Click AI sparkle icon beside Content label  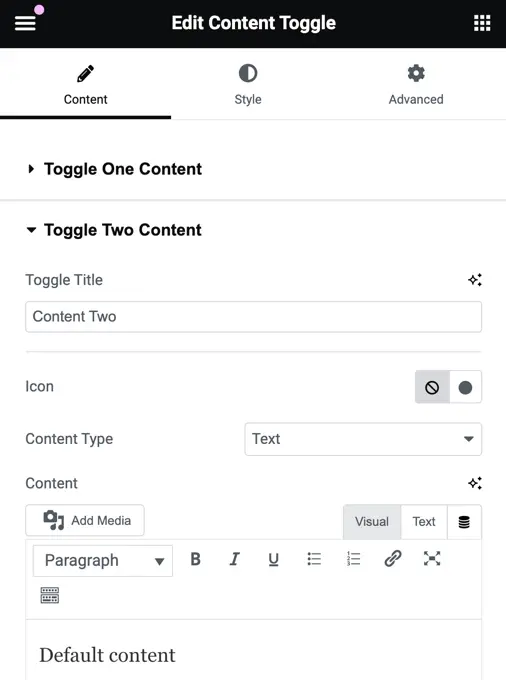(x=475, y=483)
